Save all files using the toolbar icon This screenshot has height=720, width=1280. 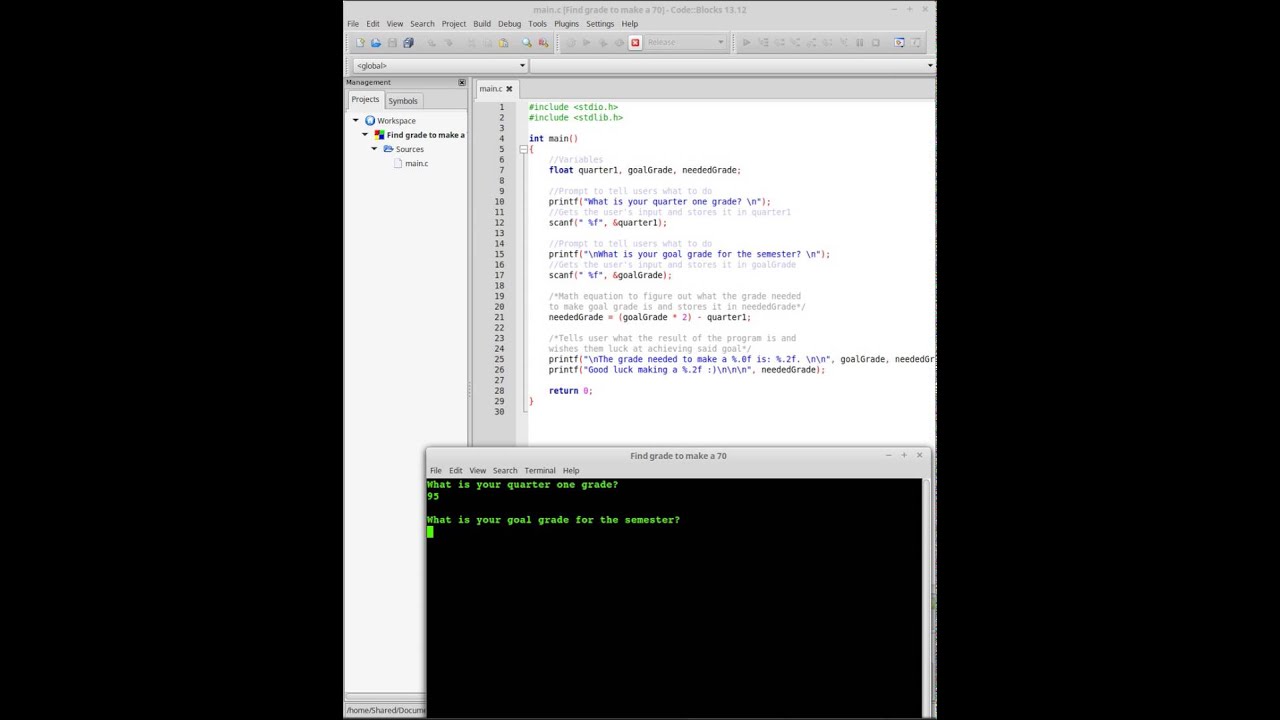coord(408,42)
